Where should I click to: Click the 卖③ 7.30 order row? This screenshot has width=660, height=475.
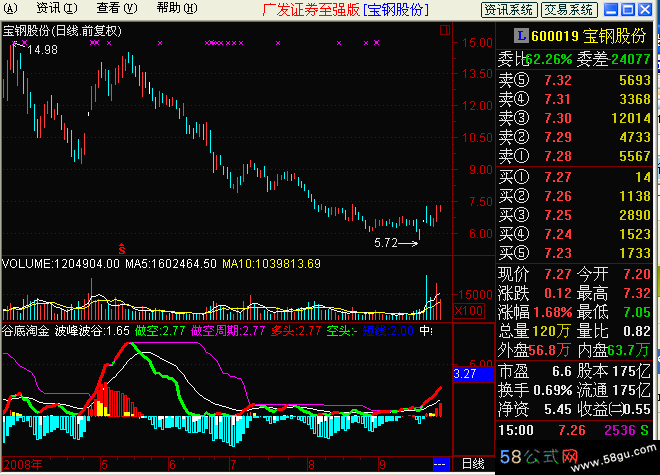575,118
